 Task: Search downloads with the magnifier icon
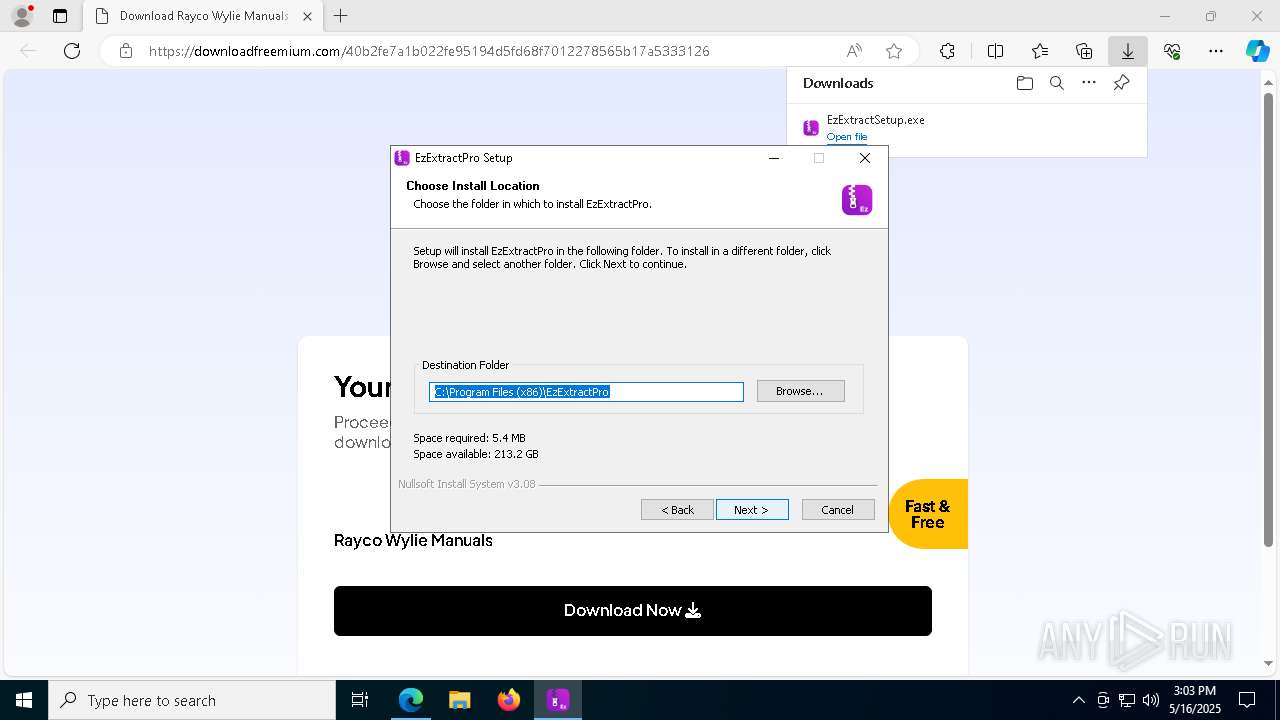click(1056, 83)
